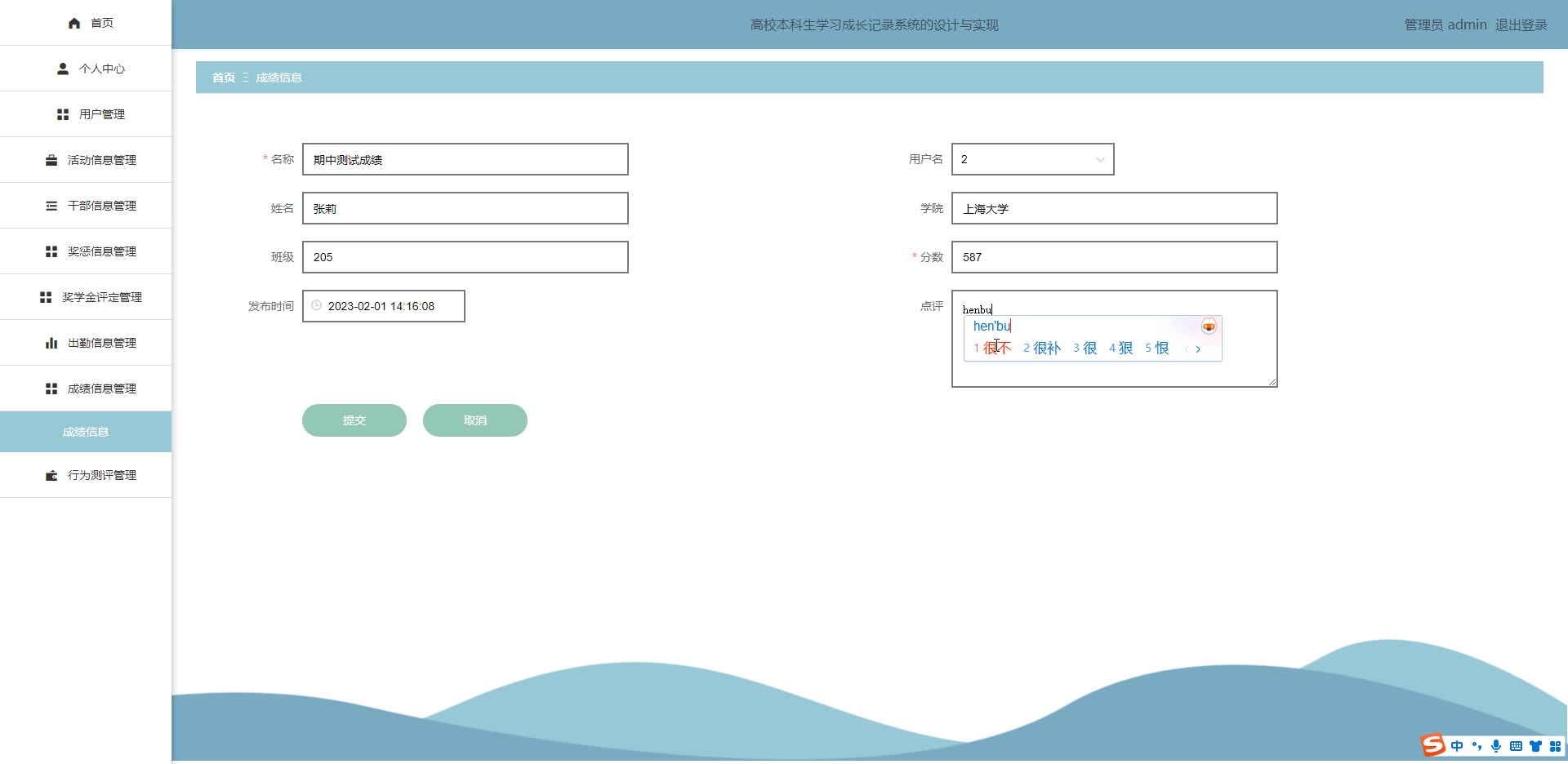Open 个人中心 in the sidebar
Image resolution: width=1568 pixels, height=764 pixels.
click(x=86, y=69)
